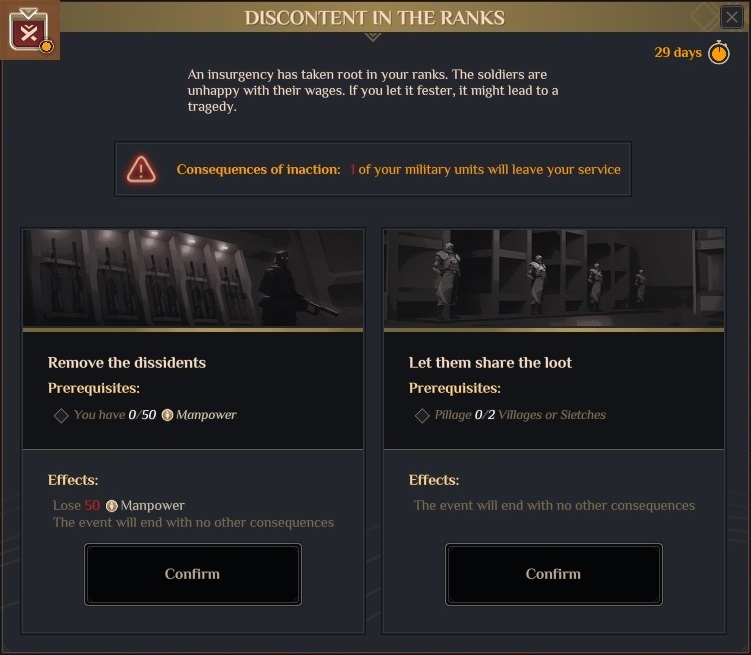Click the Let them share the loot heading
Viewport: 751px width, 655px height.
pyautogui.click(x=490, y=362)
